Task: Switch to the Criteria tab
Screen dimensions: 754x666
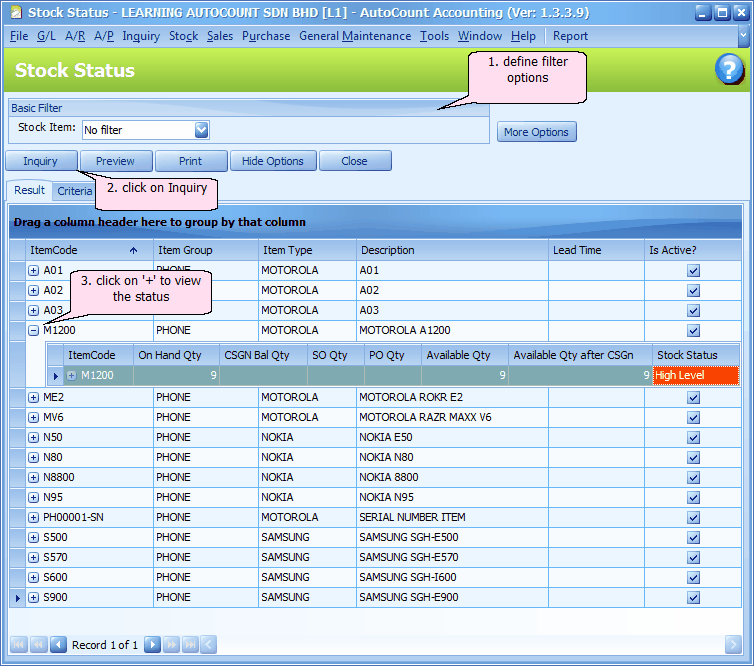Action: pyautogui.click(x=75, y=191)
